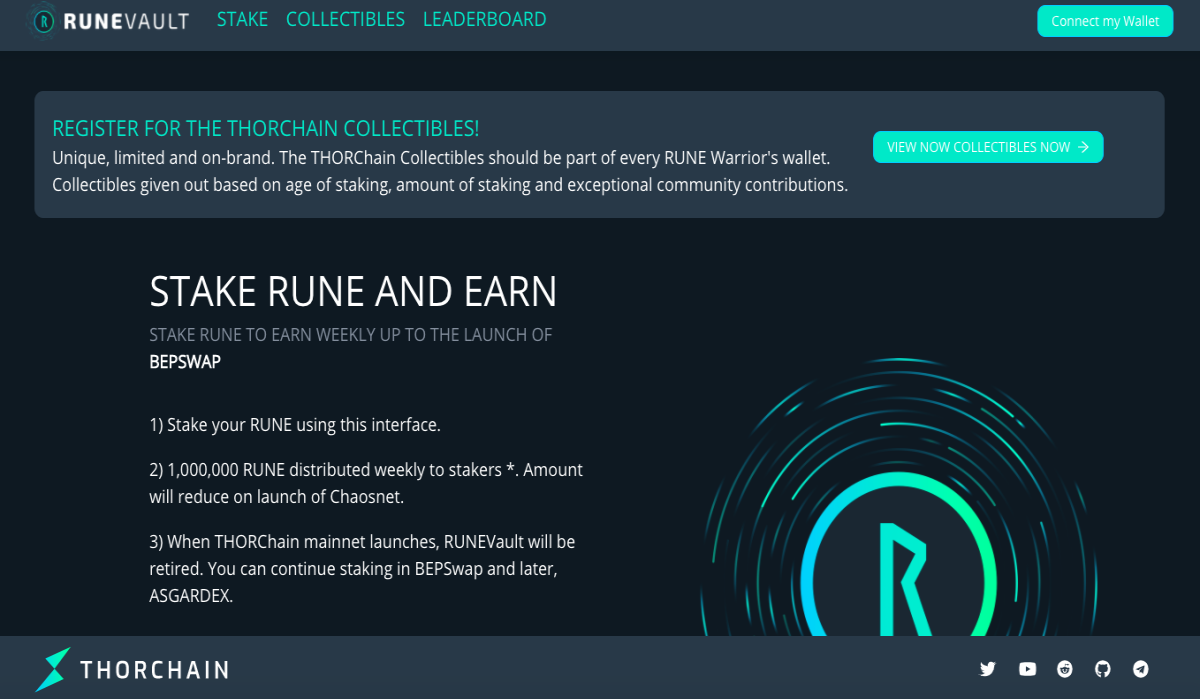Open the COLLECTIBLES nav item

[345, 19]
